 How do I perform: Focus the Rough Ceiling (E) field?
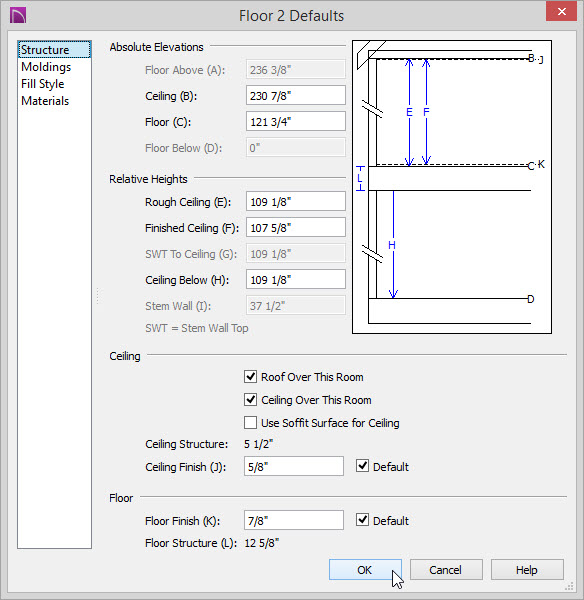point(296,202)
